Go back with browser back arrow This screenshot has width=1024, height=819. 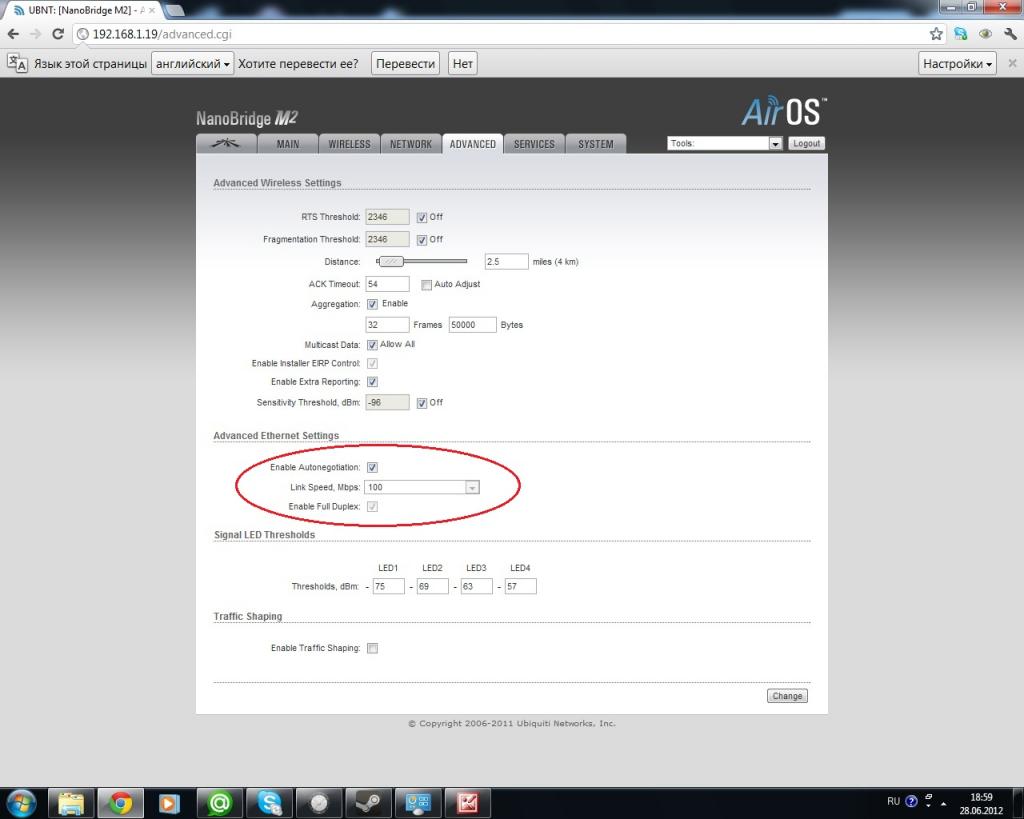tap(14, 34)
